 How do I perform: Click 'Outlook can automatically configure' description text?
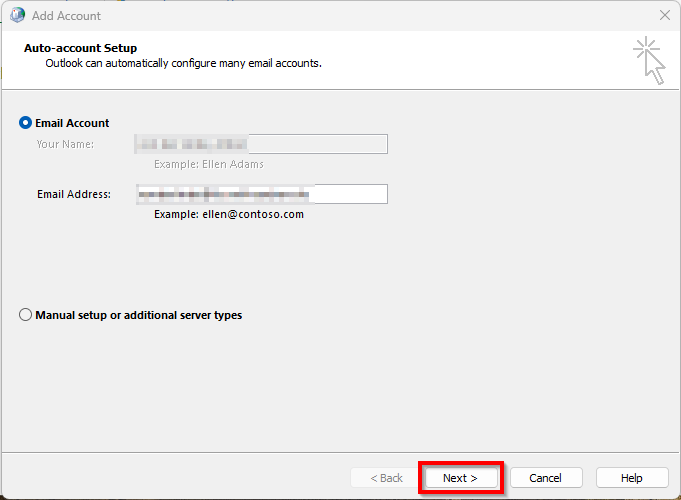click(x=183, y=63)
